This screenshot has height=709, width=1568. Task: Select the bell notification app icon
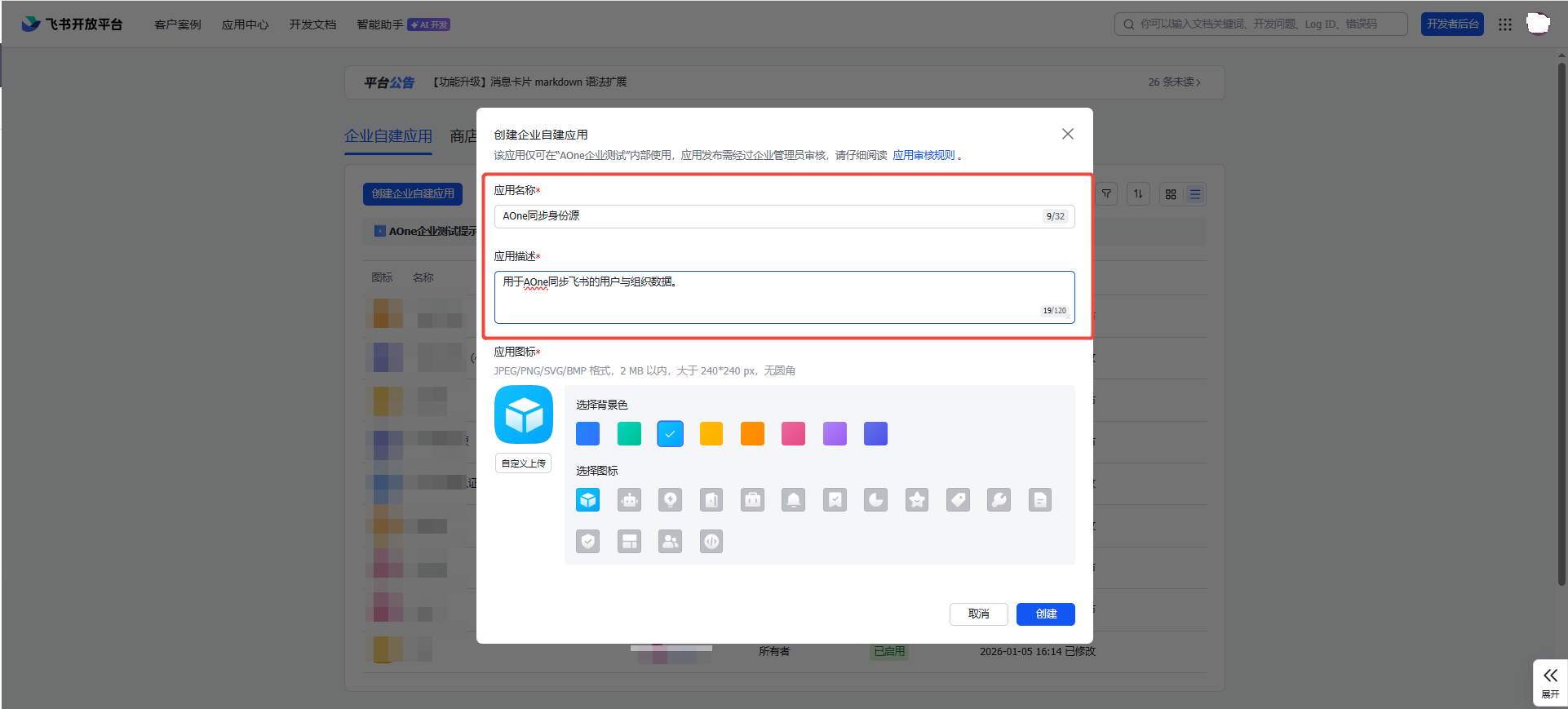tap(794, 500)
